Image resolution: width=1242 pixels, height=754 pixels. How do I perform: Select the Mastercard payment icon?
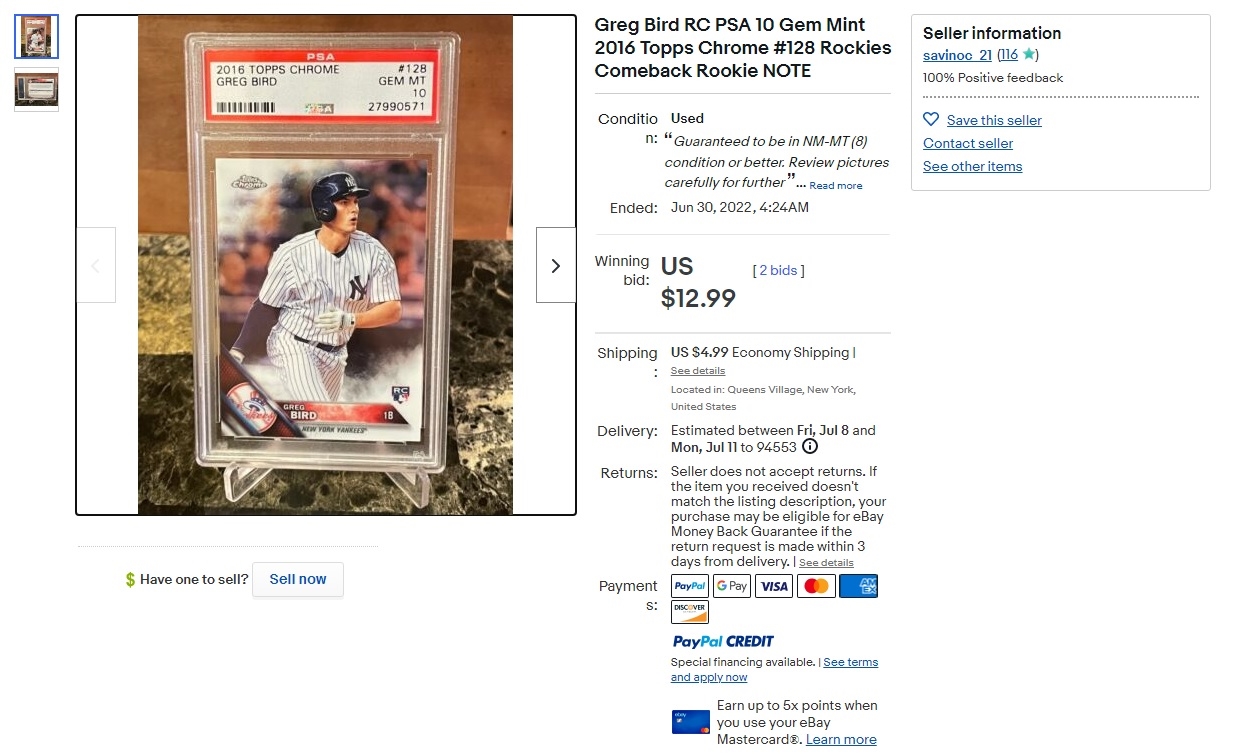[x=816, y=586]
